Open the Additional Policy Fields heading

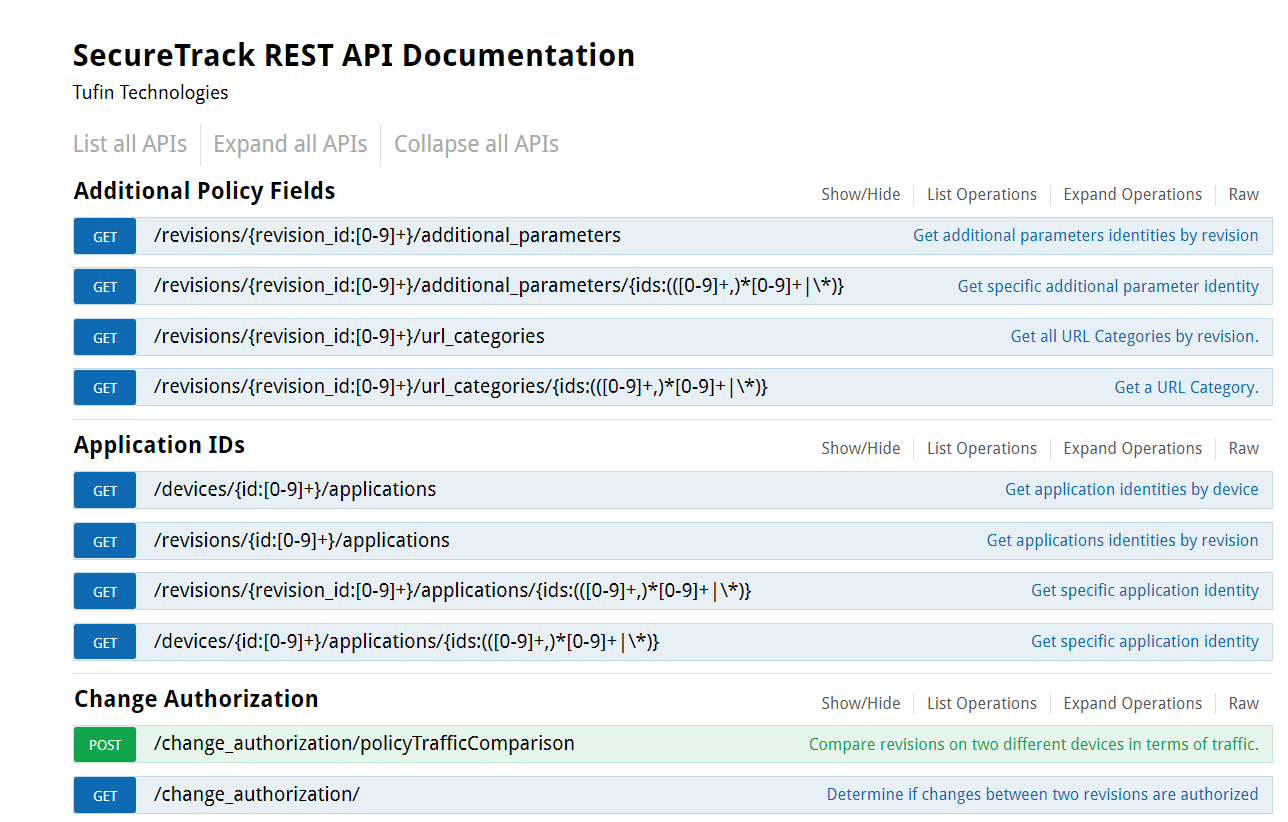[x=204, y=191]
